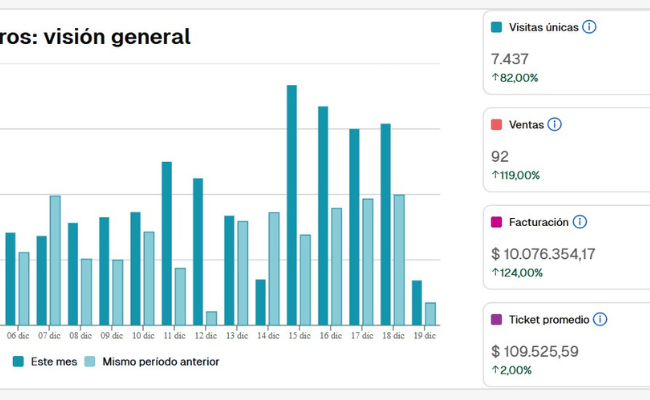650x400 pixels.
Task: Click the 06 dic axis label
Action: pyautogui.click(x=18, y=336)
